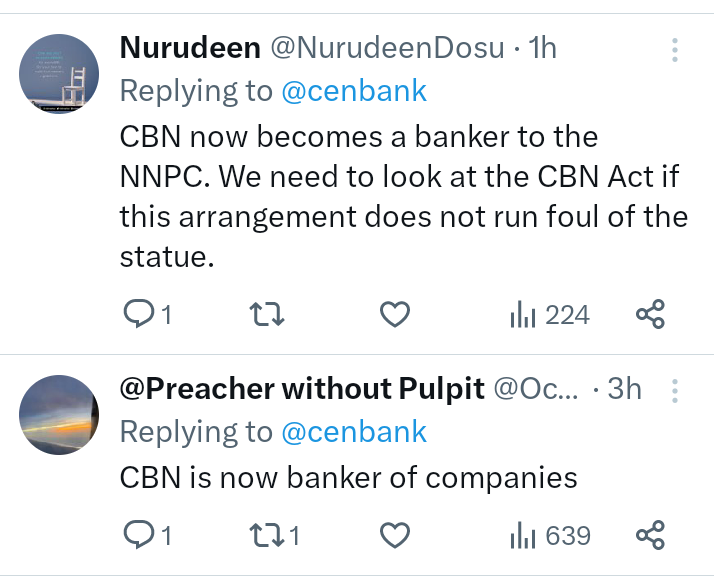Retweet the 'banker of companies' tweet
Screen dimensions: 714x586
pos(266,536)
